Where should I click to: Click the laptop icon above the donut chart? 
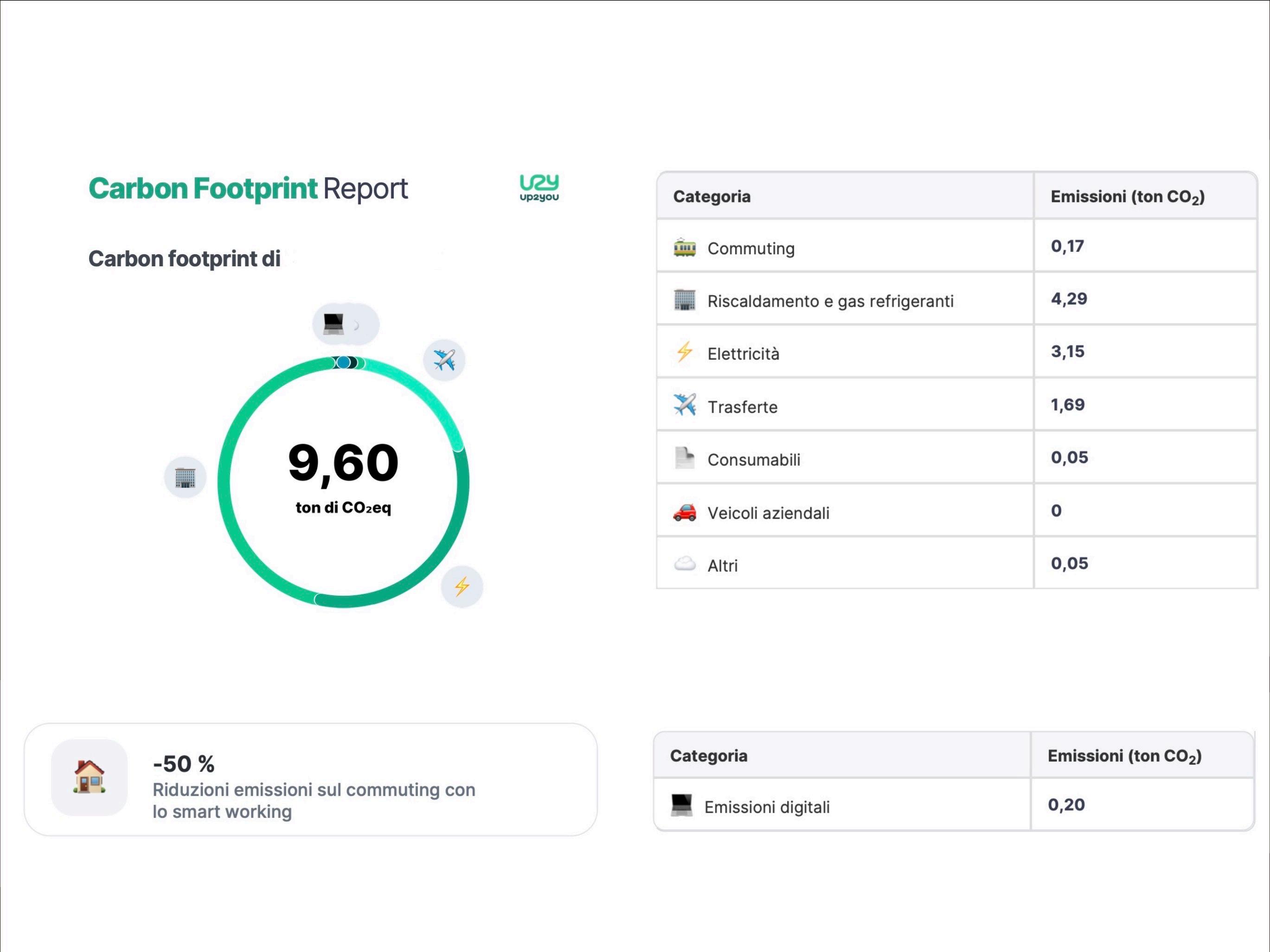tap(334, 324)
